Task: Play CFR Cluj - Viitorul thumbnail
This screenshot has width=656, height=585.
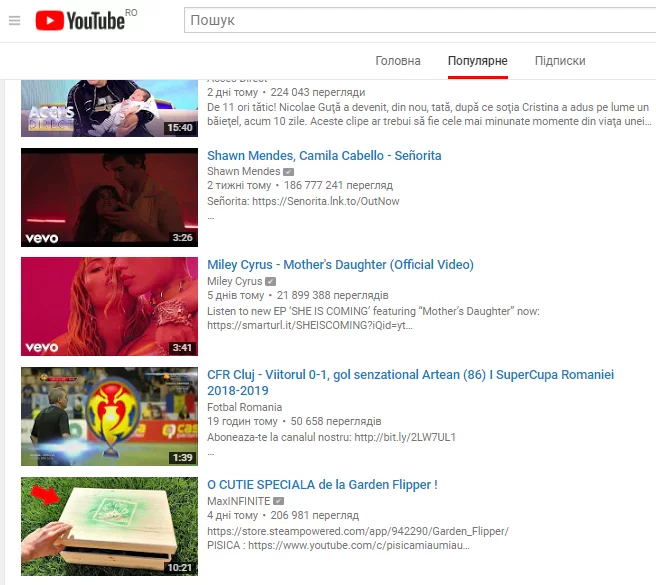Action: (109, 416)
